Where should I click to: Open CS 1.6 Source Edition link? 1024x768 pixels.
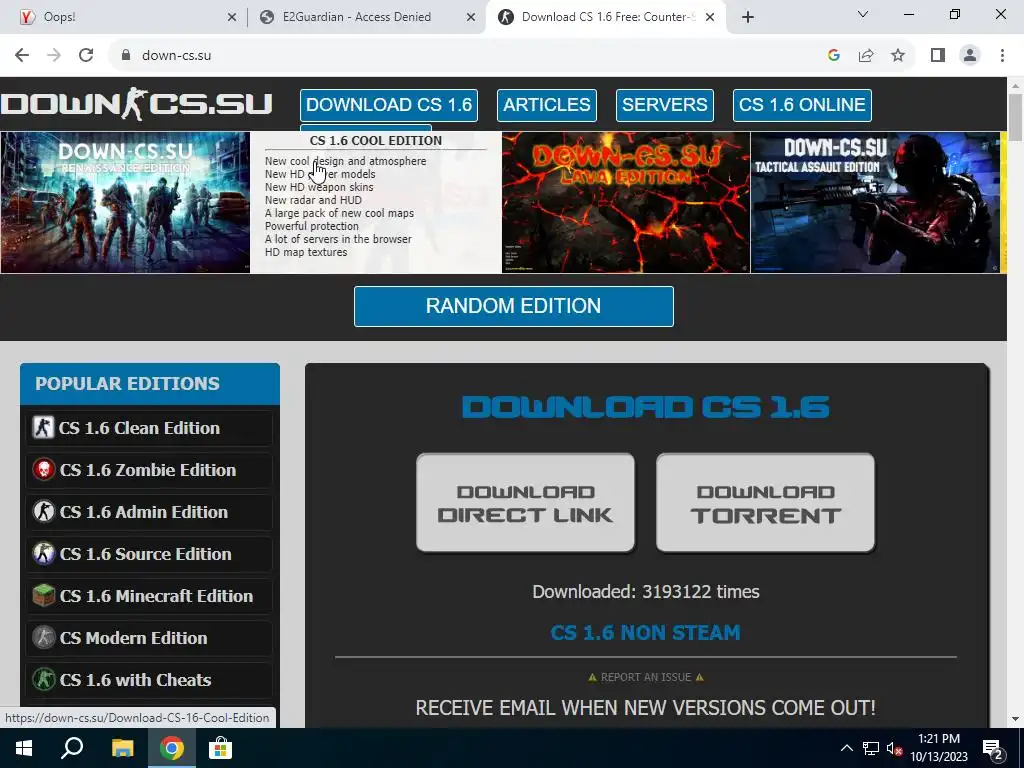tap(150, 554)
